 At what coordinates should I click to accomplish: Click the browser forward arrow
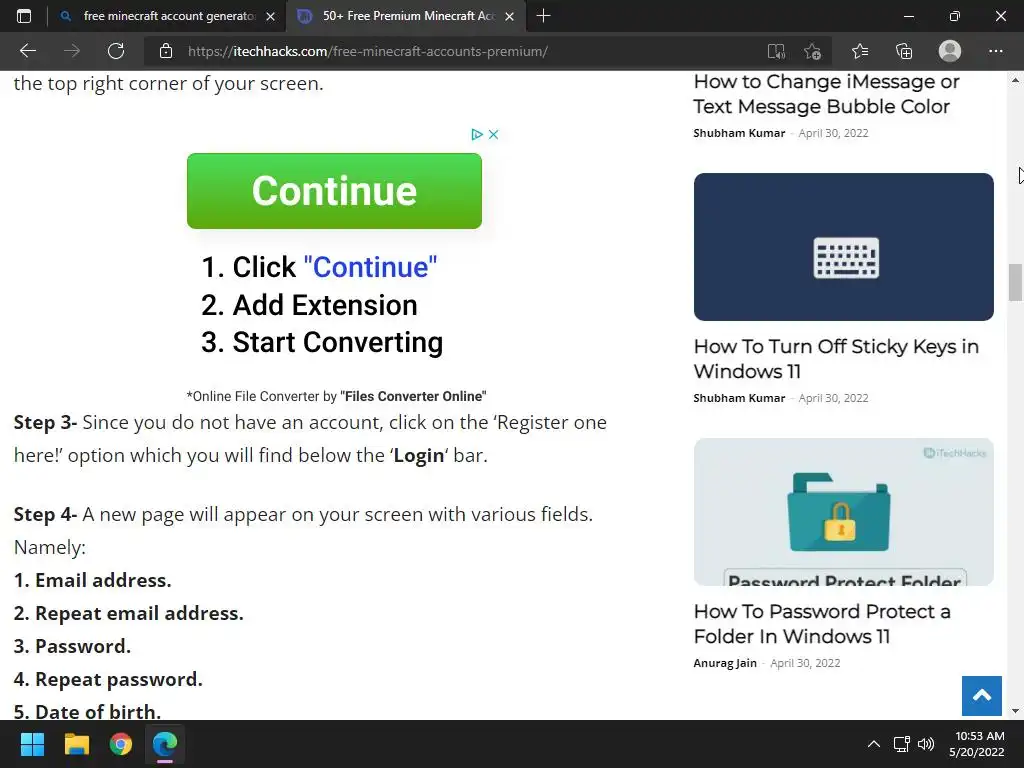(72, 51)
